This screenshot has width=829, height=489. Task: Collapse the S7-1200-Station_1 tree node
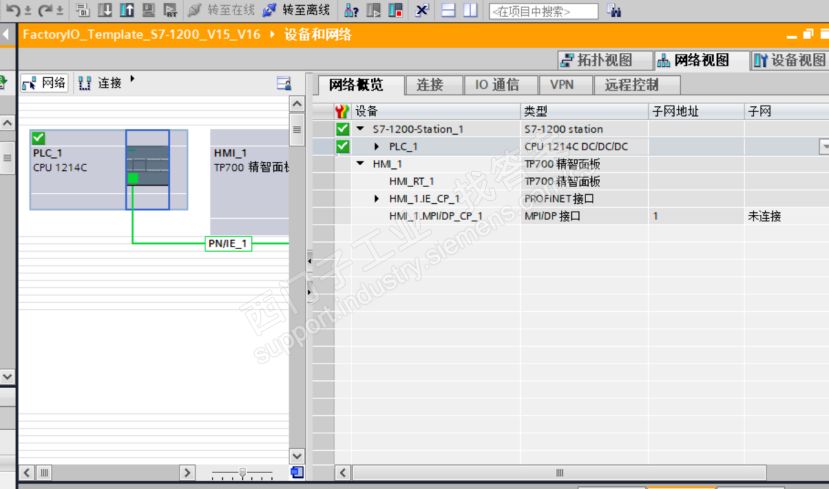pyautogui.click(x=361, y=128)
